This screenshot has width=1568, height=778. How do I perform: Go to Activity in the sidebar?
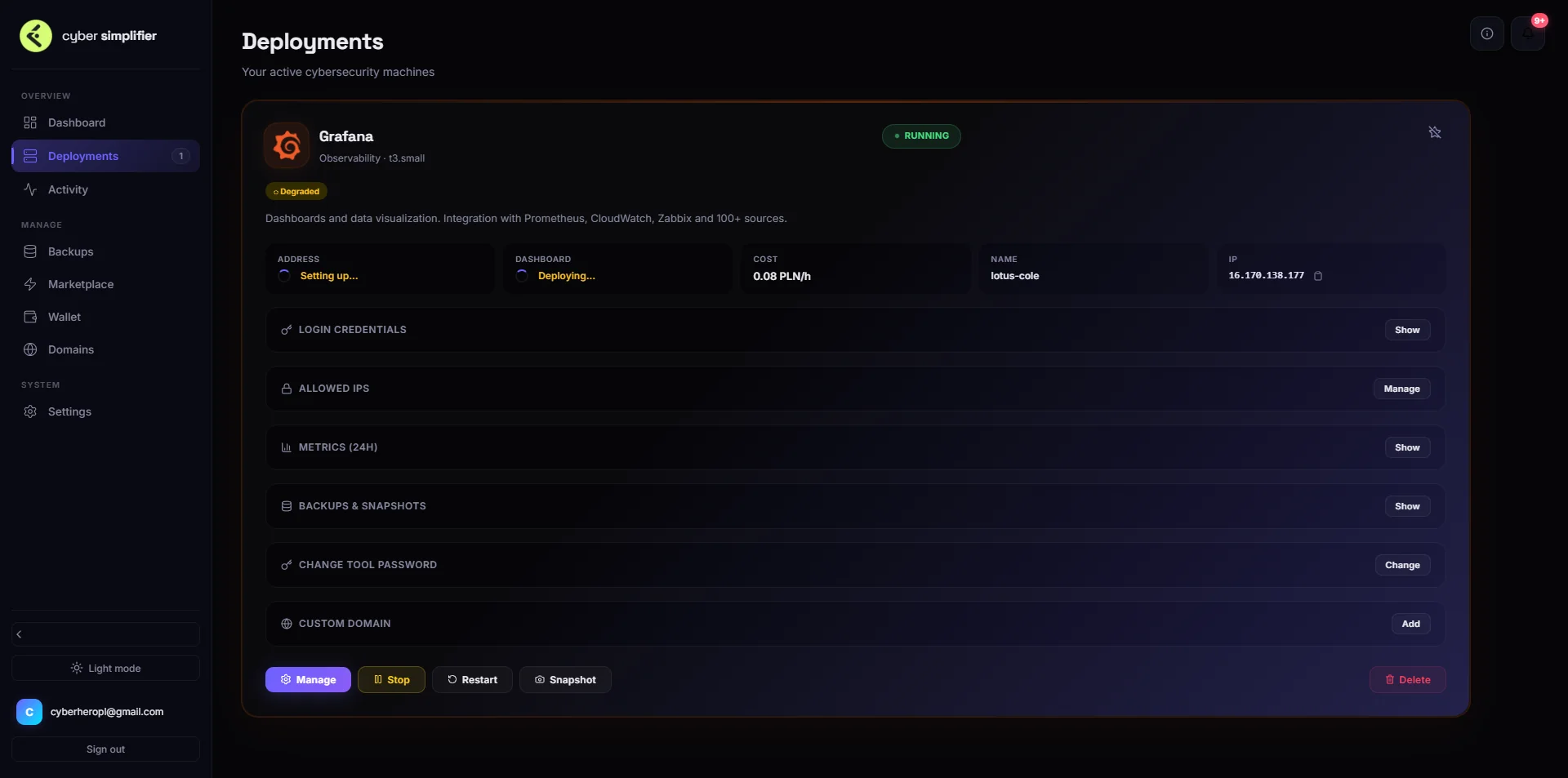click(x=105, y=189)
